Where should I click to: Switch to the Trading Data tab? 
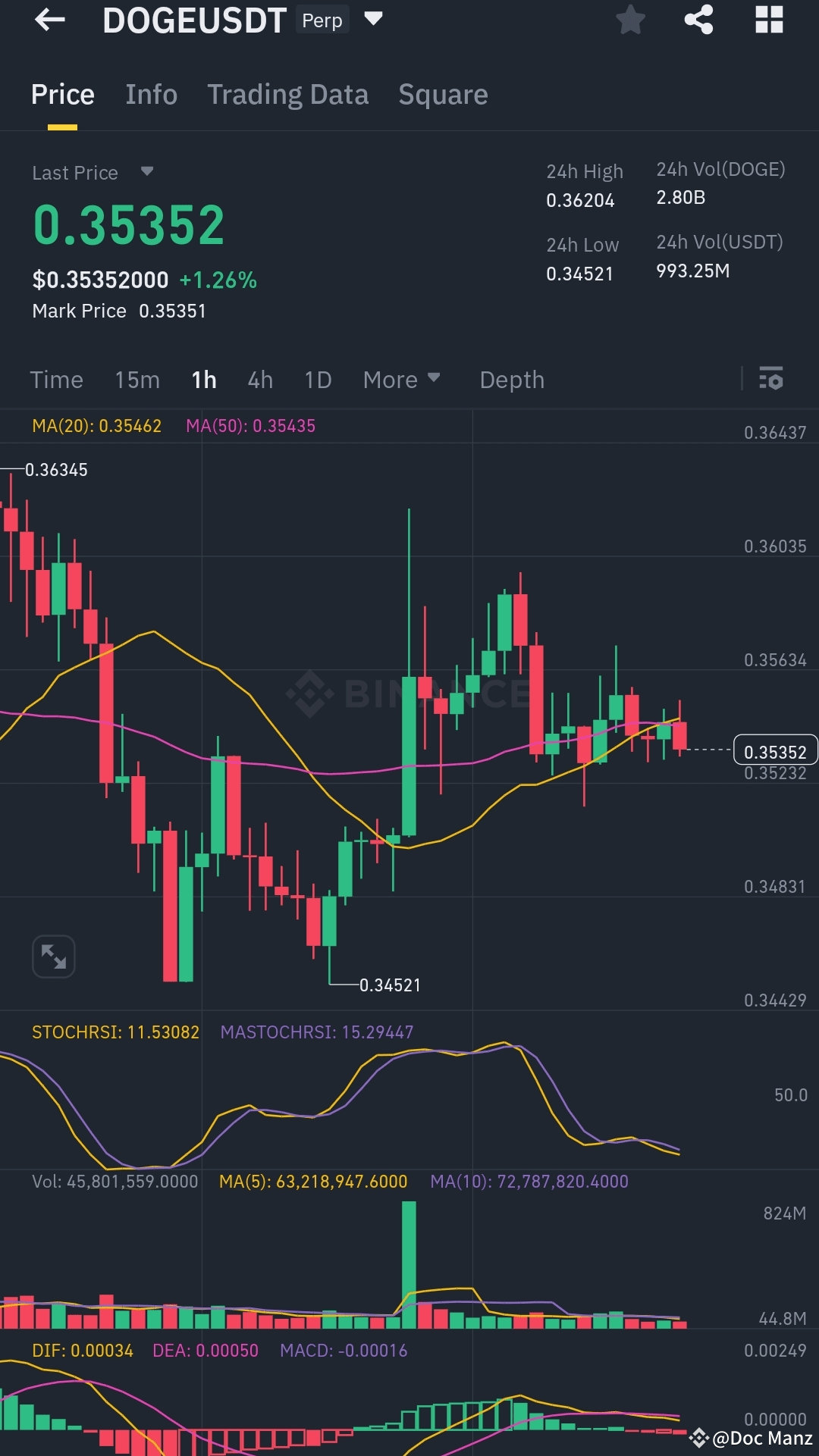coord(288,94)
